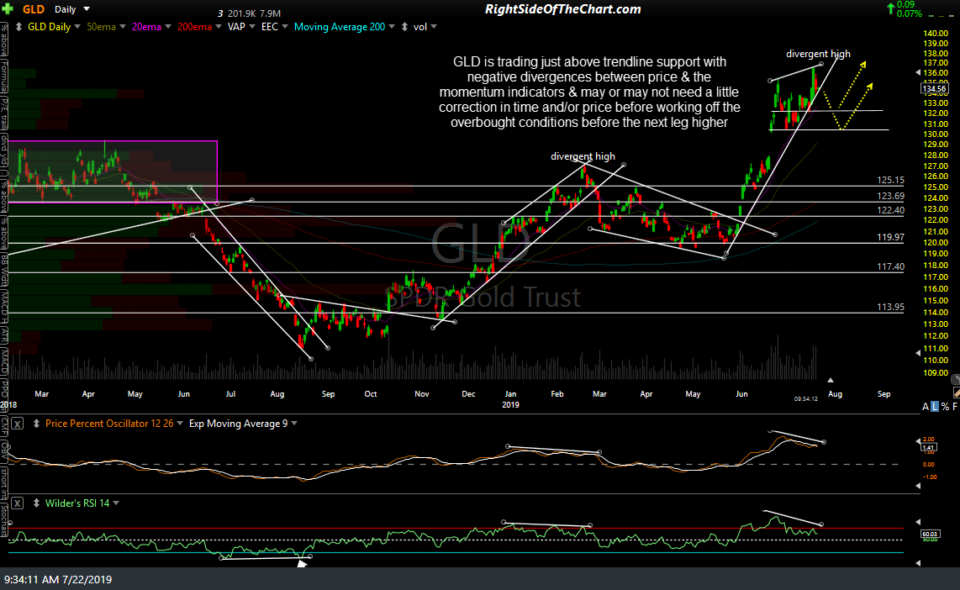The width and height of the screenshot is (960, 590).
Task: Click the up-down arrows beside GLD Daily
Action: click(18, 27)
